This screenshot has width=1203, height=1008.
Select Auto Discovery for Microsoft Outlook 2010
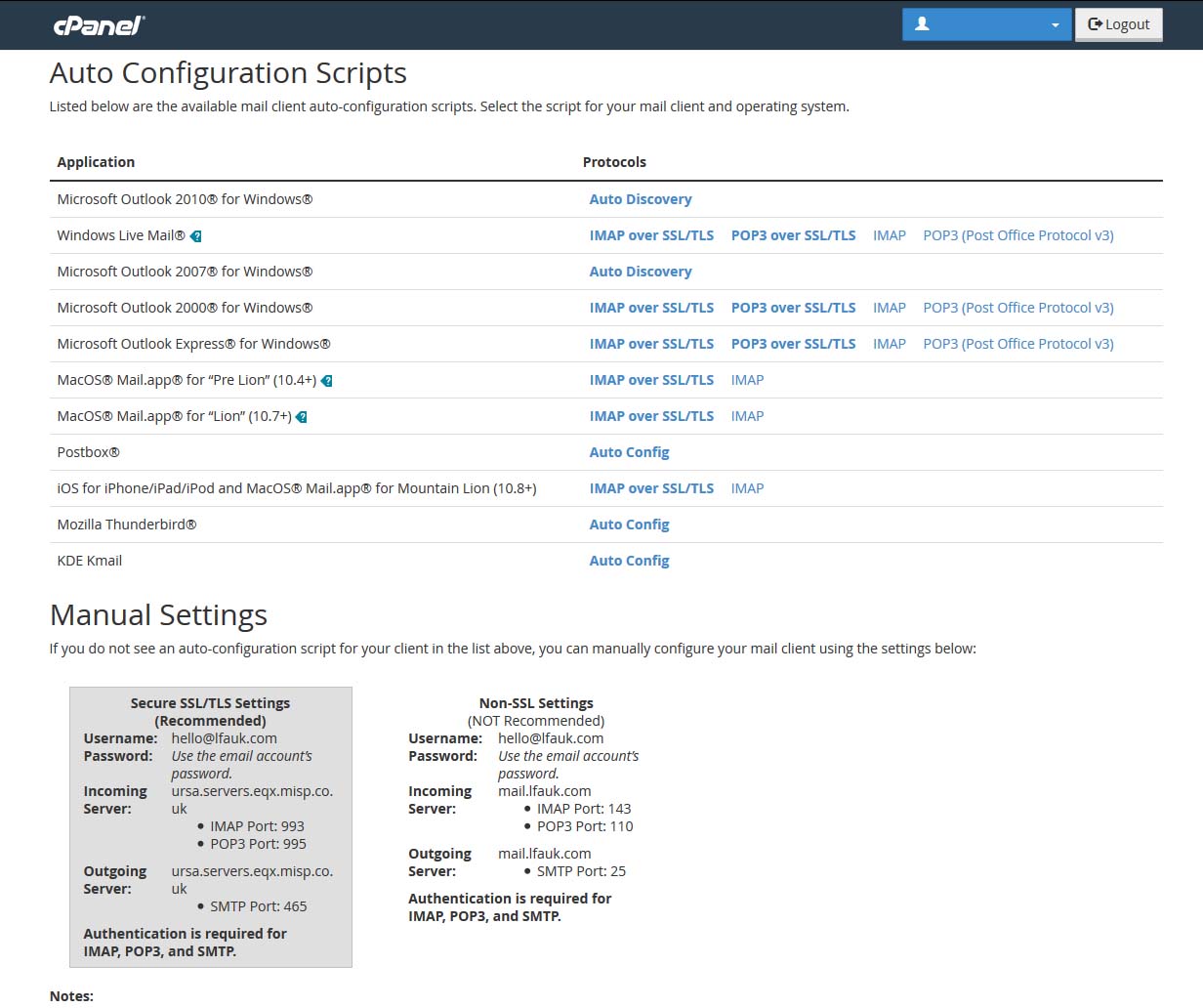[641, 198]
